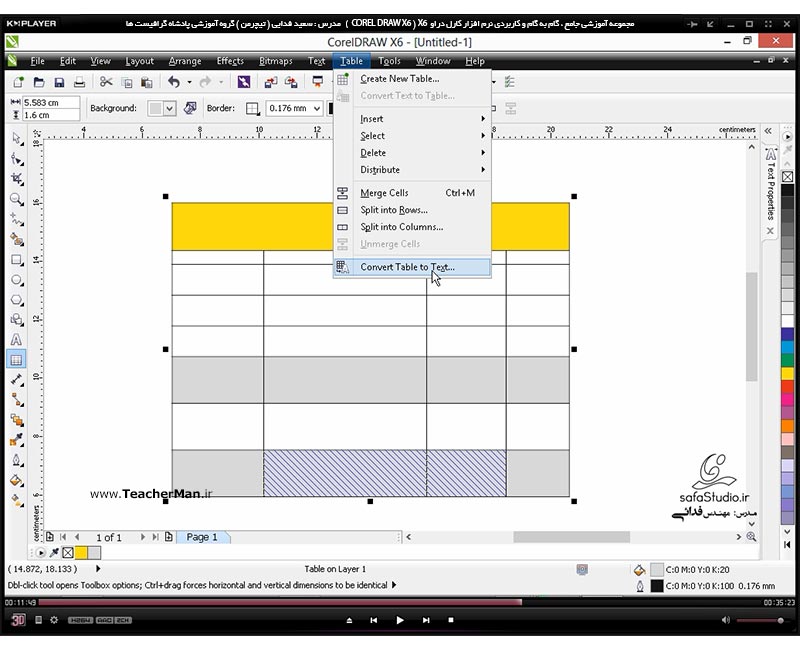Activate the Zoom tool

point(17,199)
